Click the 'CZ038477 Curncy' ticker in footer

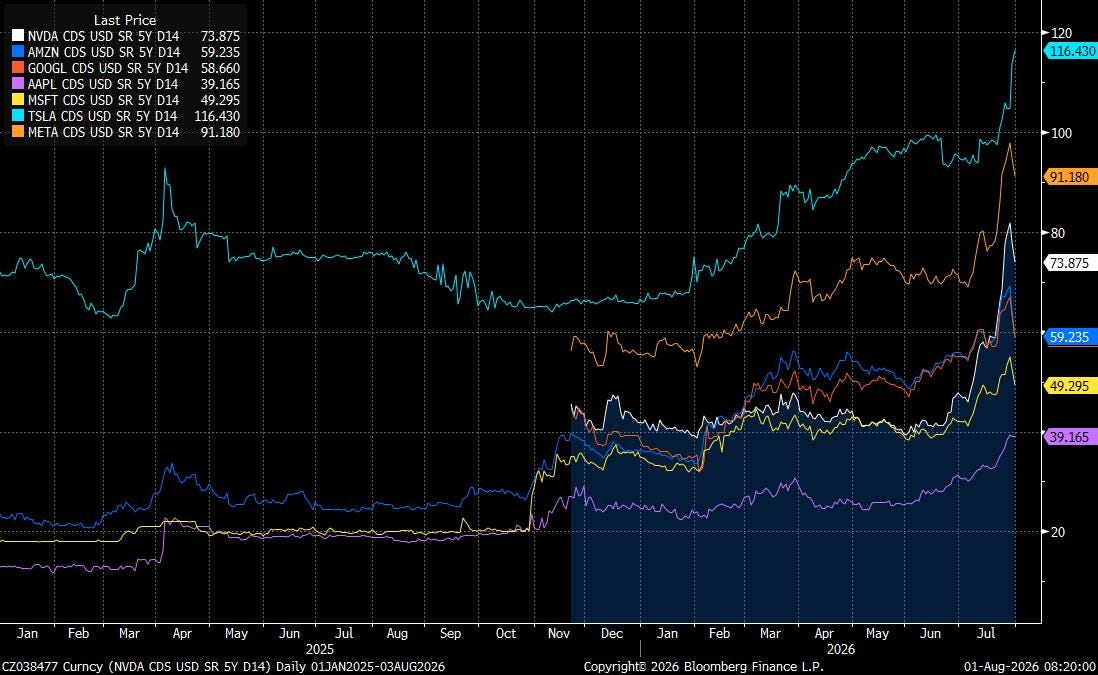(52, 667)
